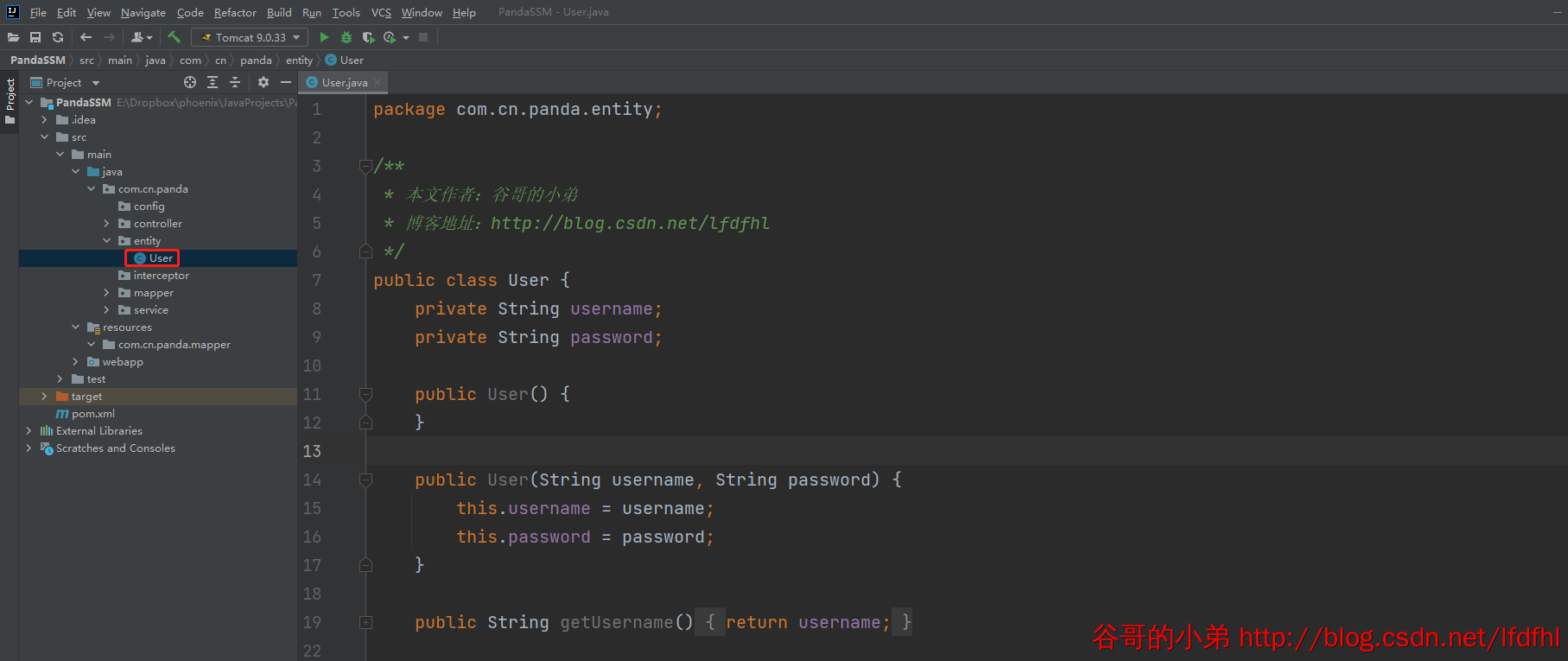Open the Tools menu
This screenshot has width=1568, height=661.
pyautogui.click(x=346, y=12)
